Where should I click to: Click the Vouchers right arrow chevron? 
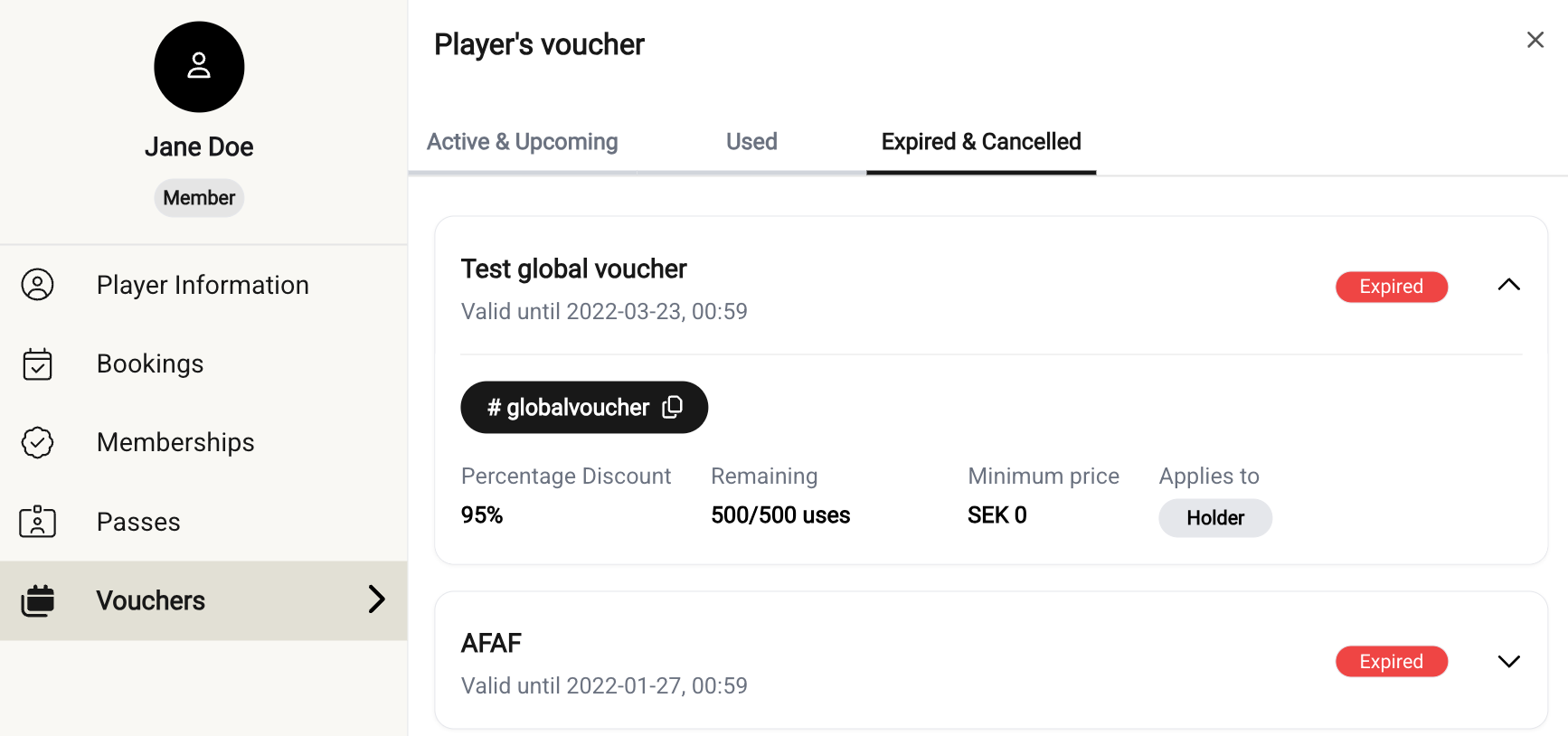click(x=376, y=599)
